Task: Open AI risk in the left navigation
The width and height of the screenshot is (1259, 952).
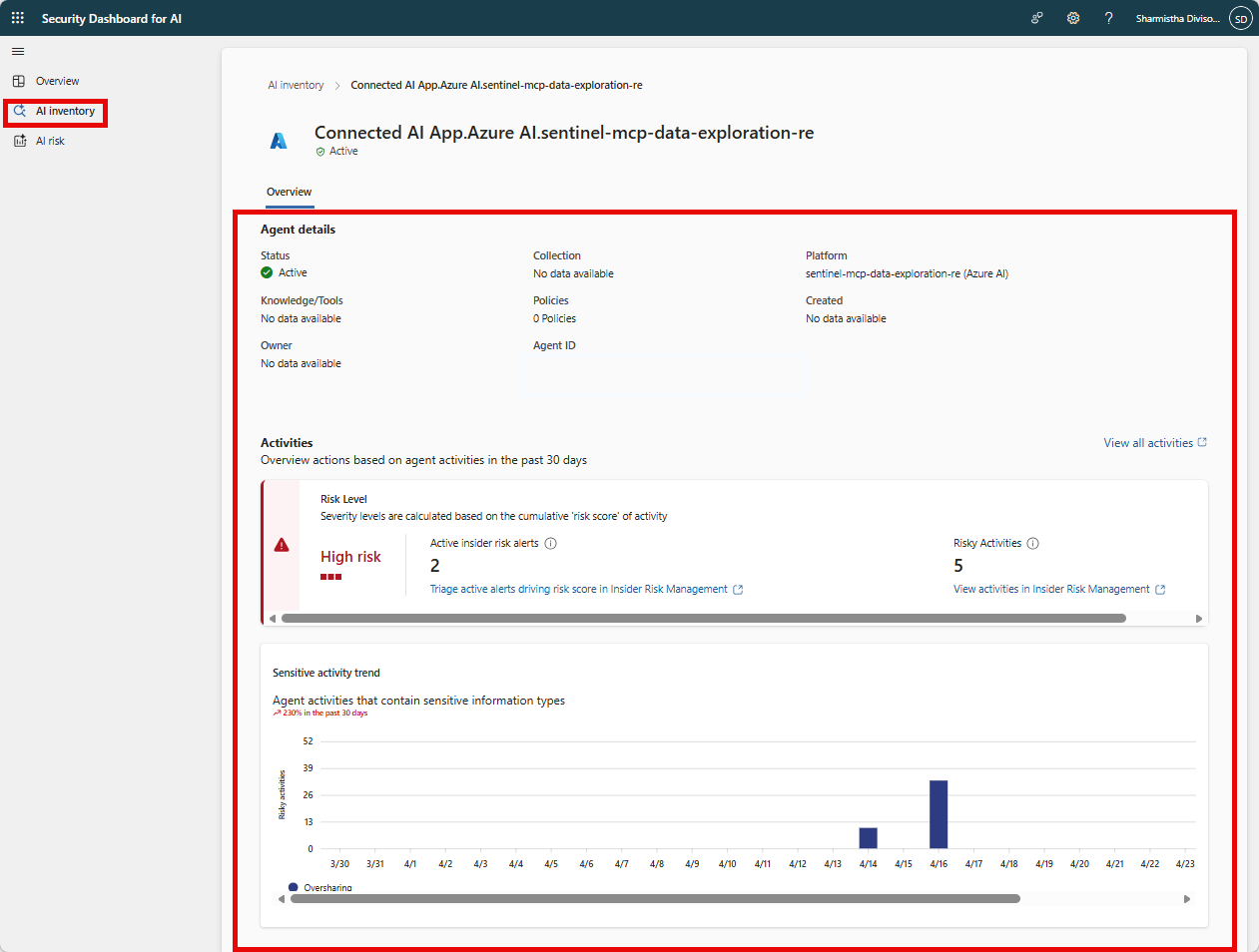Action: tap(50, 141)
